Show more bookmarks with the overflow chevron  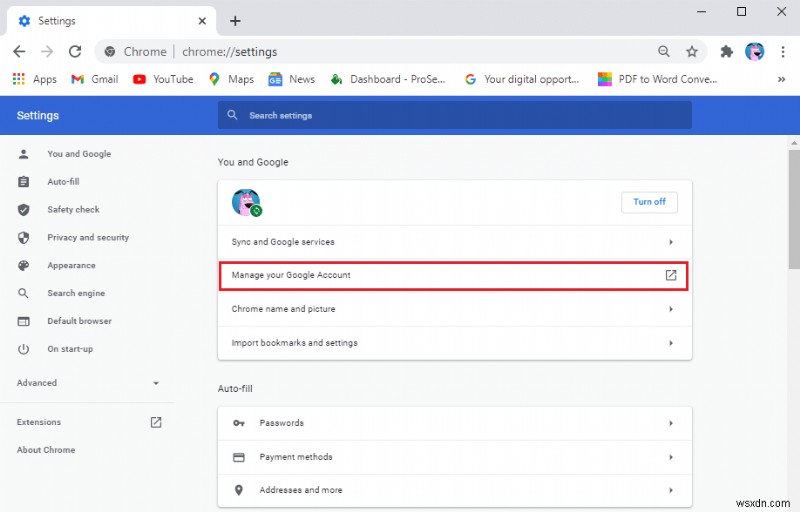pos(781,79)
